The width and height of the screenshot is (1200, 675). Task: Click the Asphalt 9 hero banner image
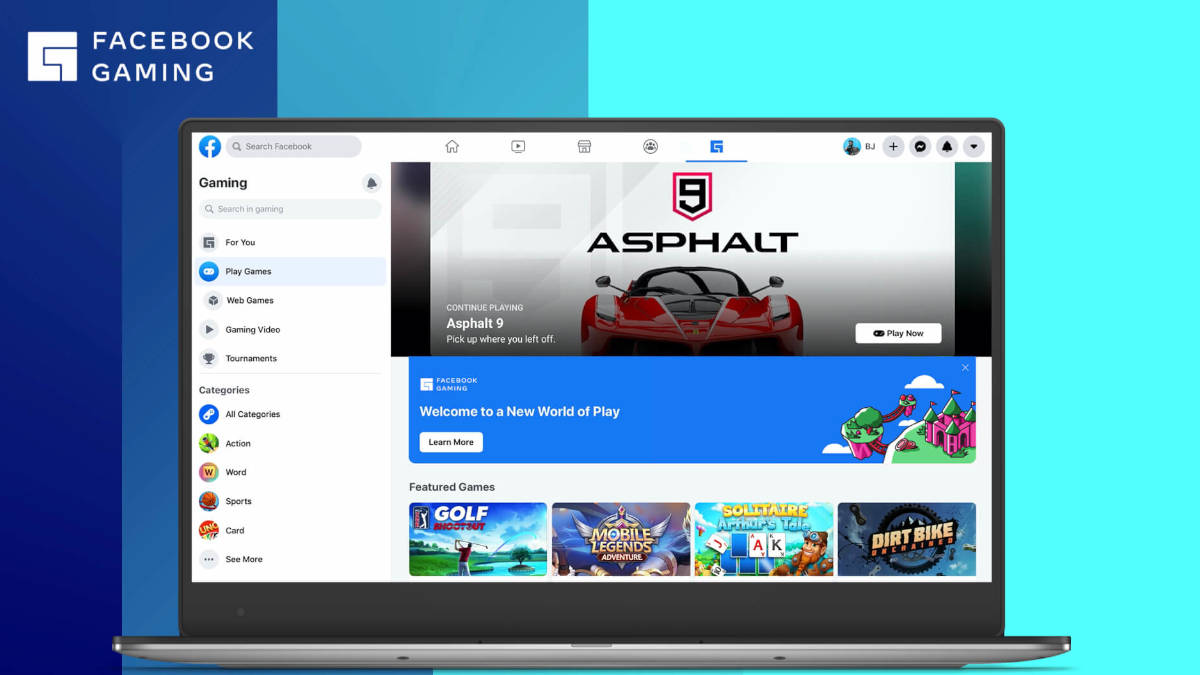(x=692, y=259)
